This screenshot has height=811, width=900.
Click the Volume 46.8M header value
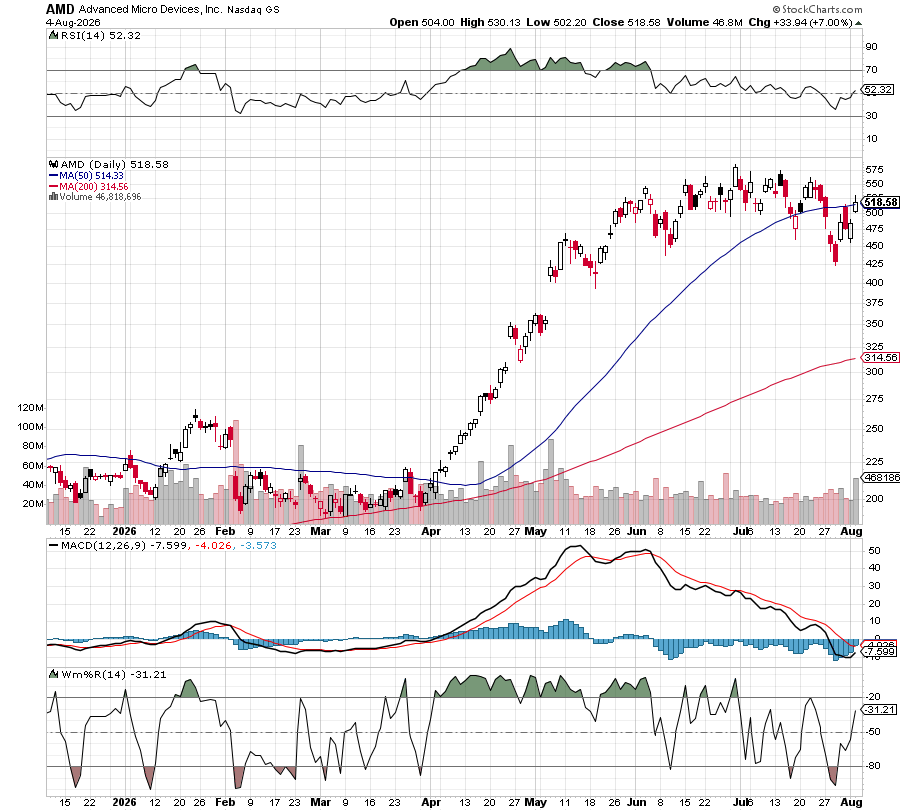pyautogui.click(x=705, y=22)
